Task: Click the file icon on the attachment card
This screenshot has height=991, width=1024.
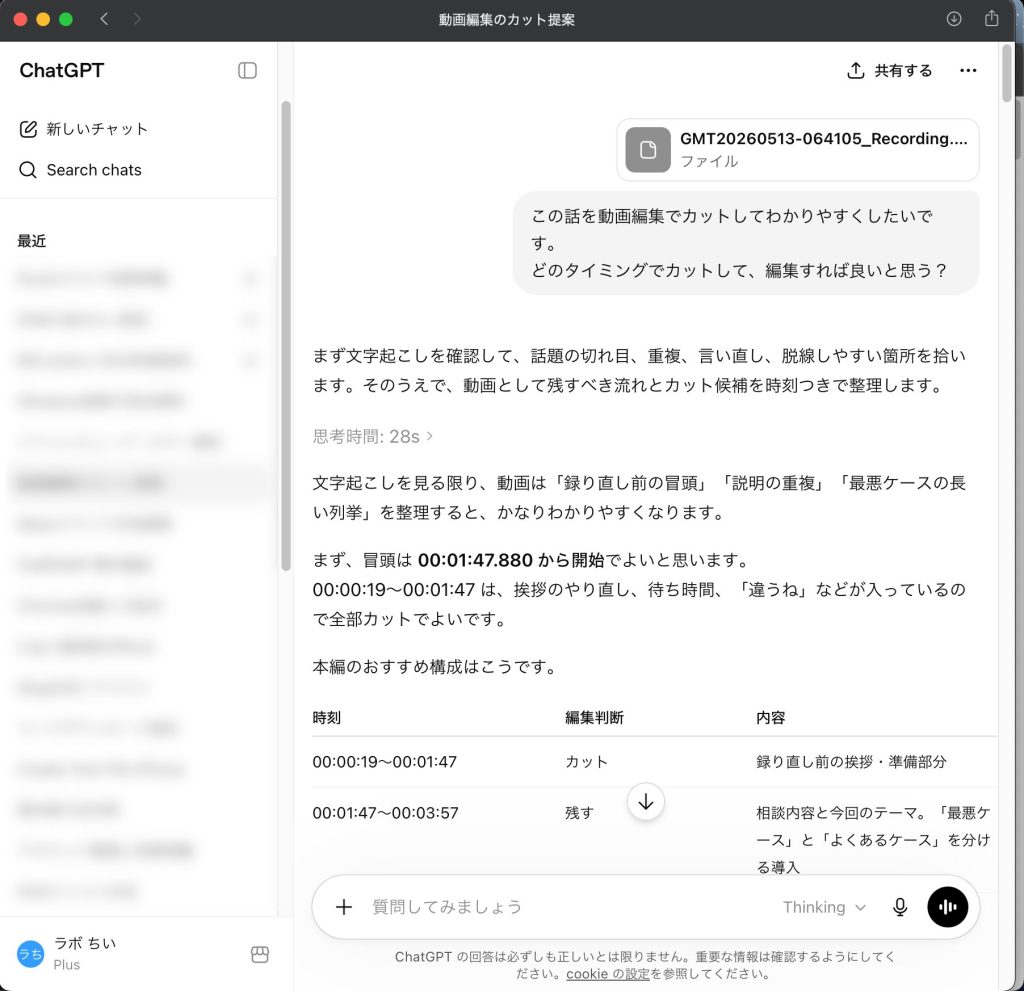Action: 648,150
